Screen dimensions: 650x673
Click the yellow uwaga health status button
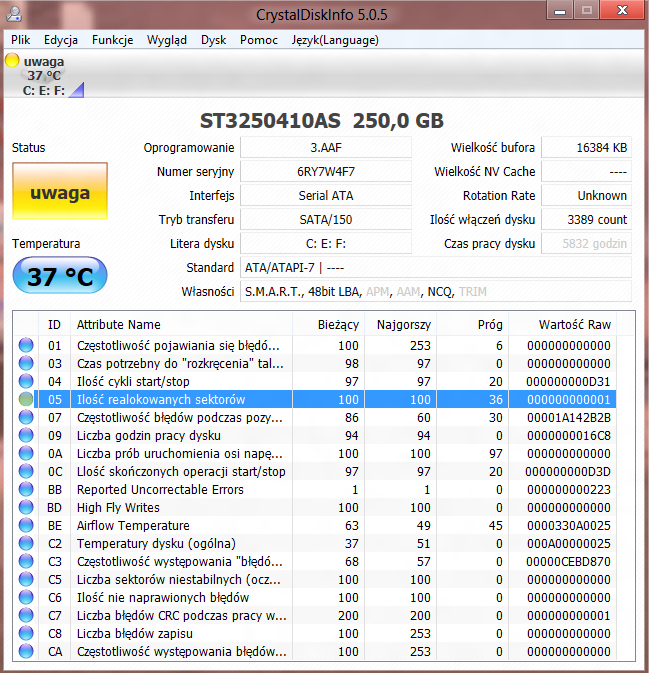(60, 191)
